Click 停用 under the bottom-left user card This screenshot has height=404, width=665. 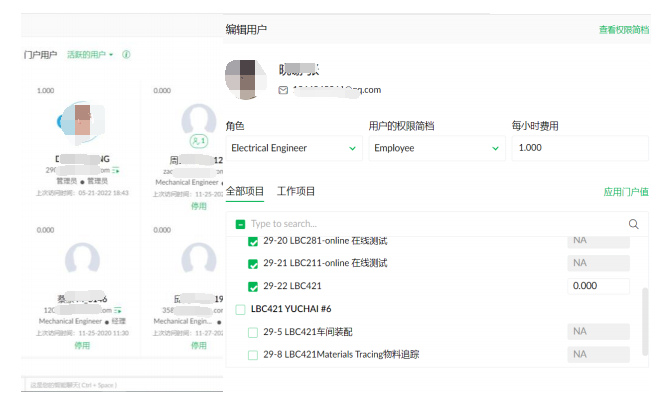[x=82, y=345]
